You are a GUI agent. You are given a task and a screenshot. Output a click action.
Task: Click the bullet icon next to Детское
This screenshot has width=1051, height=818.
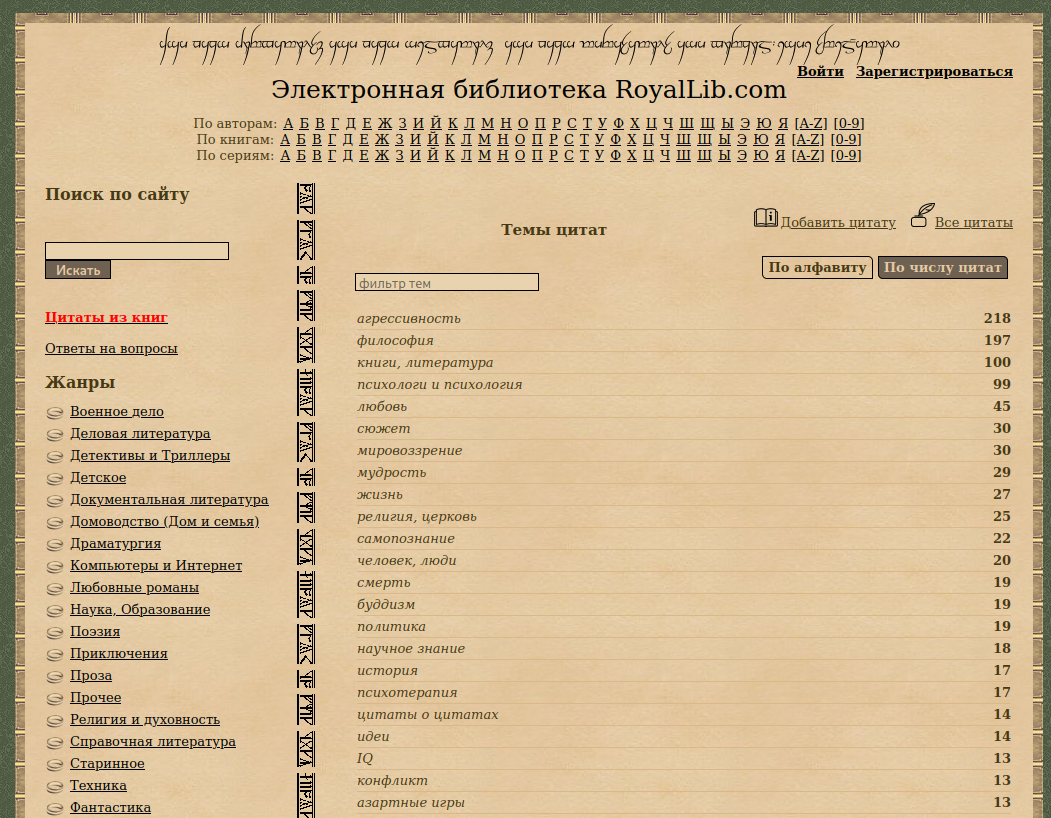pyautogui.click(x=55, y=478)
